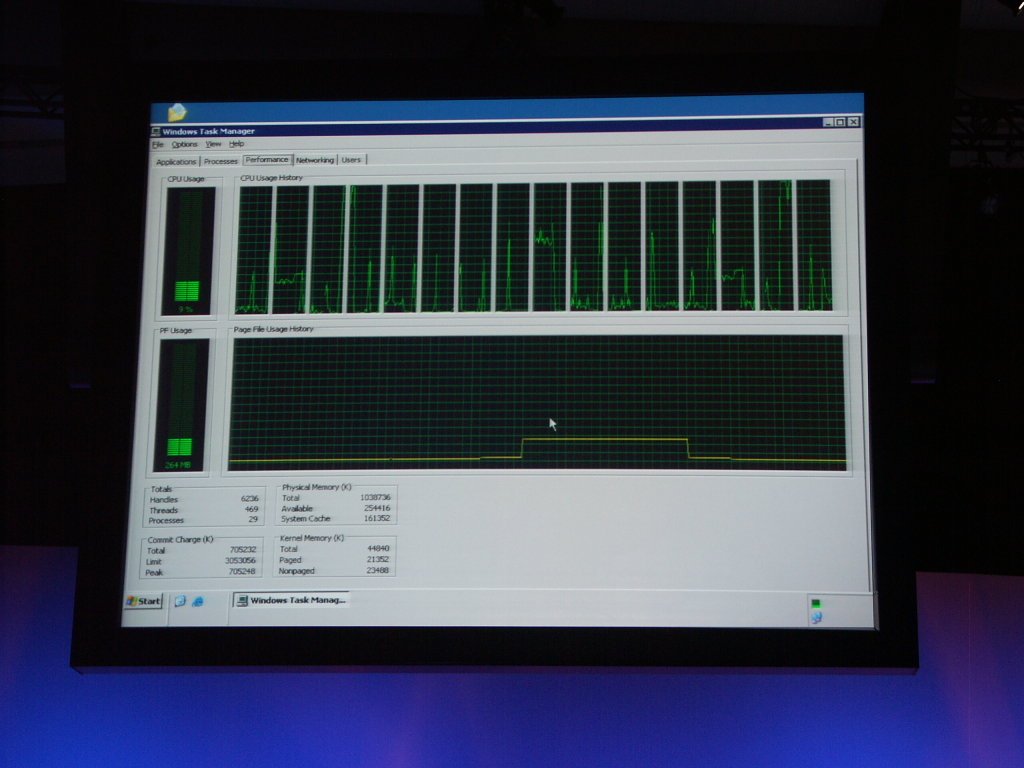Click the Show Desktop quick launch icon
The height and width of the screenshot is (768, 1024).
[x=180, y=601]
